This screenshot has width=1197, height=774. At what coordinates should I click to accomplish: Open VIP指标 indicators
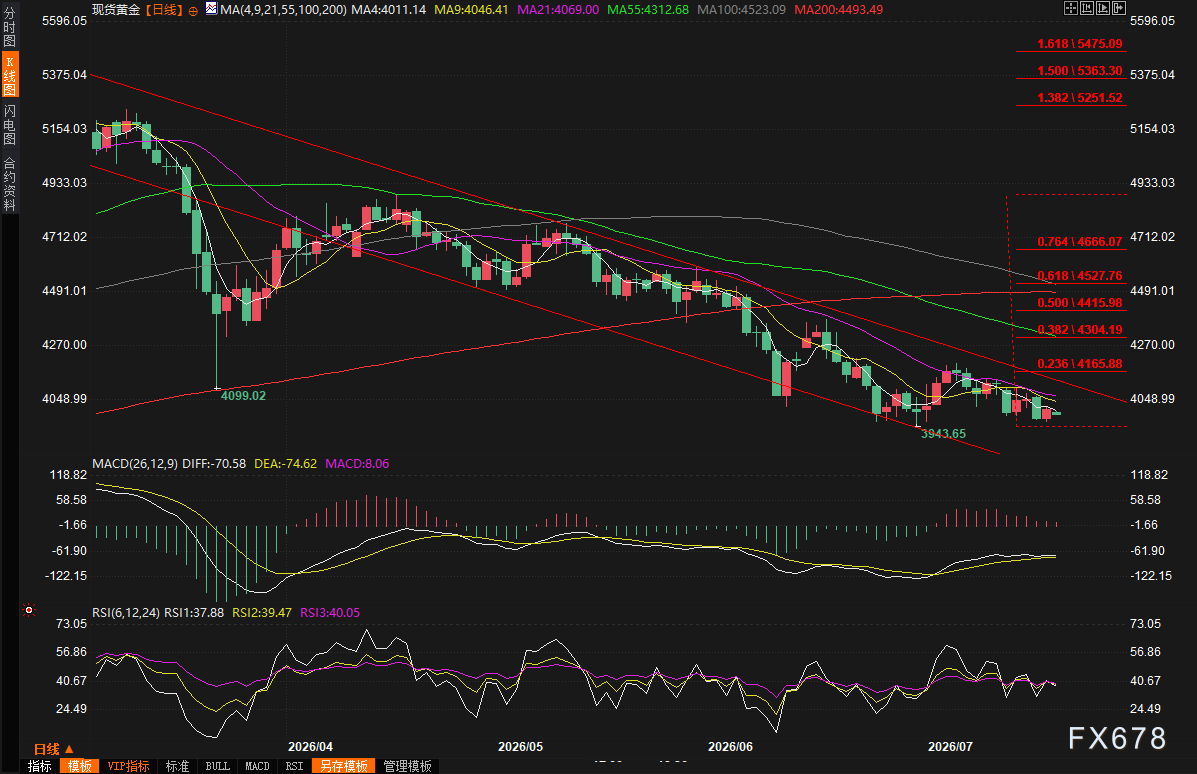(x=128, y=766)
